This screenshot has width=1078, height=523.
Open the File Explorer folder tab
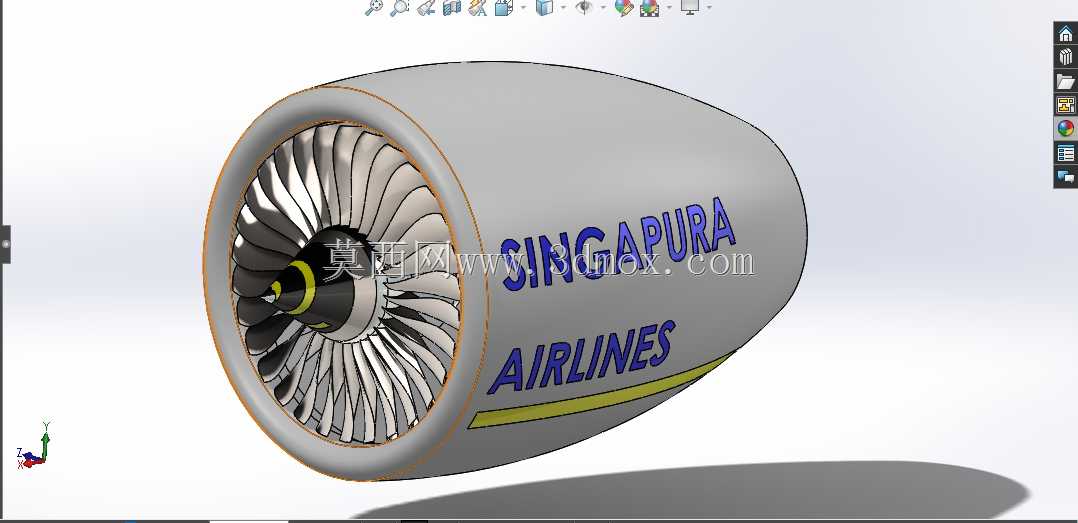coord(1066,81)
